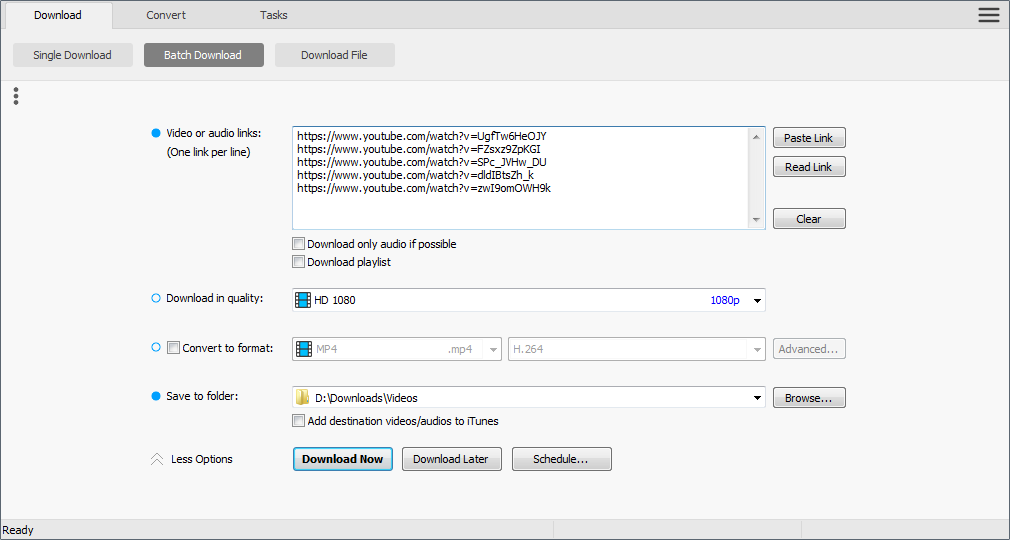The image size is (1010, 540).
Task: Click the three vertical dots icon
Action: coord(16,96)
